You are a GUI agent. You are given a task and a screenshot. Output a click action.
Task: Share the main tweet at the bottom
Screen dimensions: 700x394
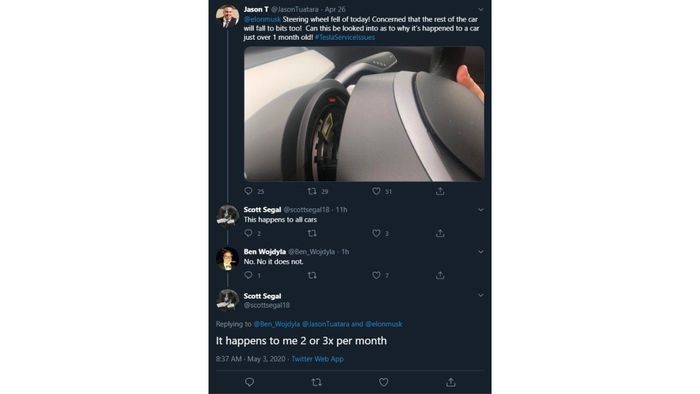point(451,382)
